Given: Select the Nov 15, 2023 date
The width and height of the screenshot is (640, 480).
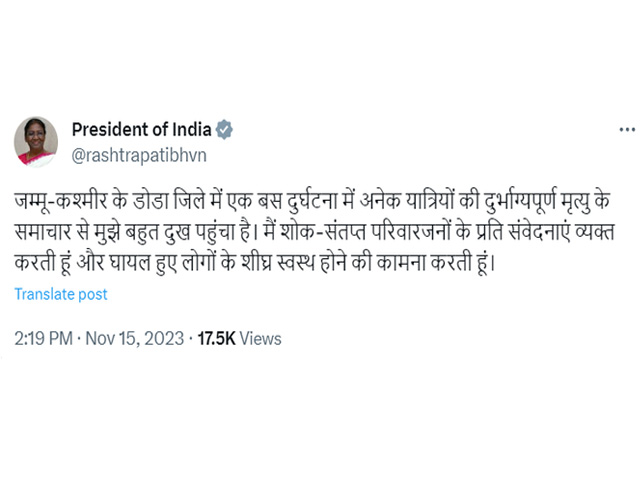Looking at the screenshot, I should 135,338.
